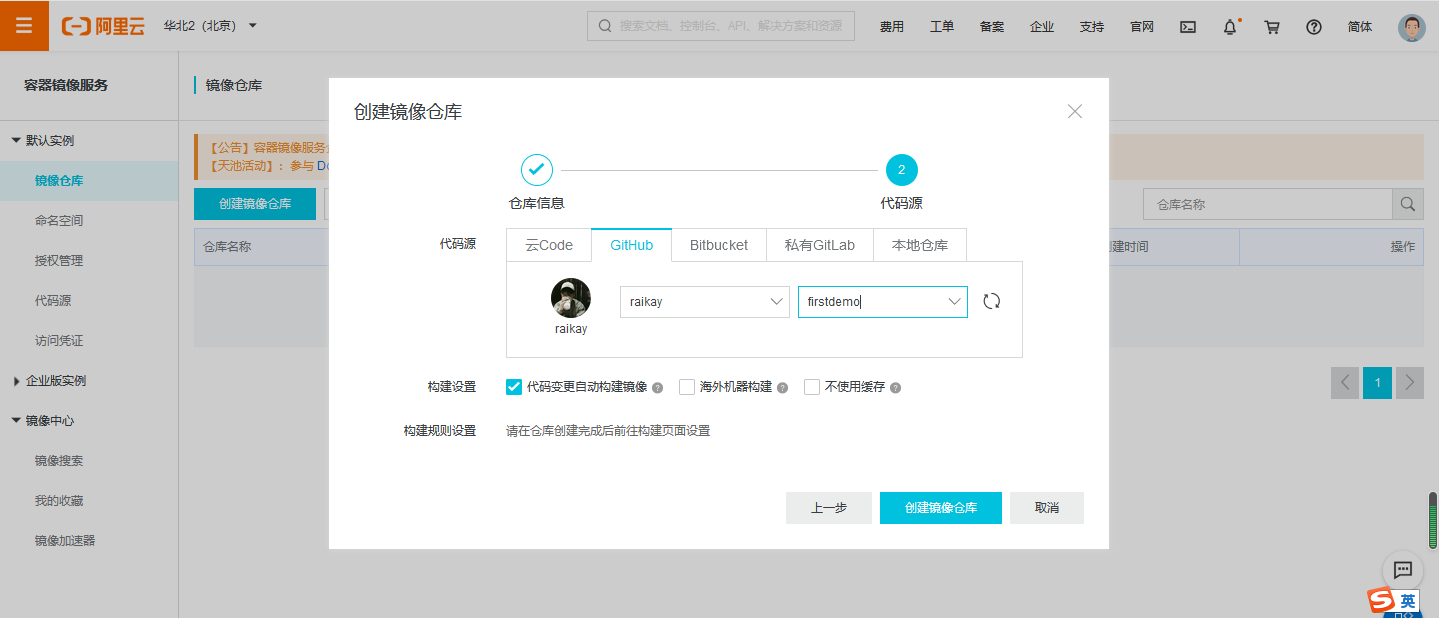This screenshot has width=1439, height=618.
Task: Enable overseas machine build checkbox
Action: [687, 387]
